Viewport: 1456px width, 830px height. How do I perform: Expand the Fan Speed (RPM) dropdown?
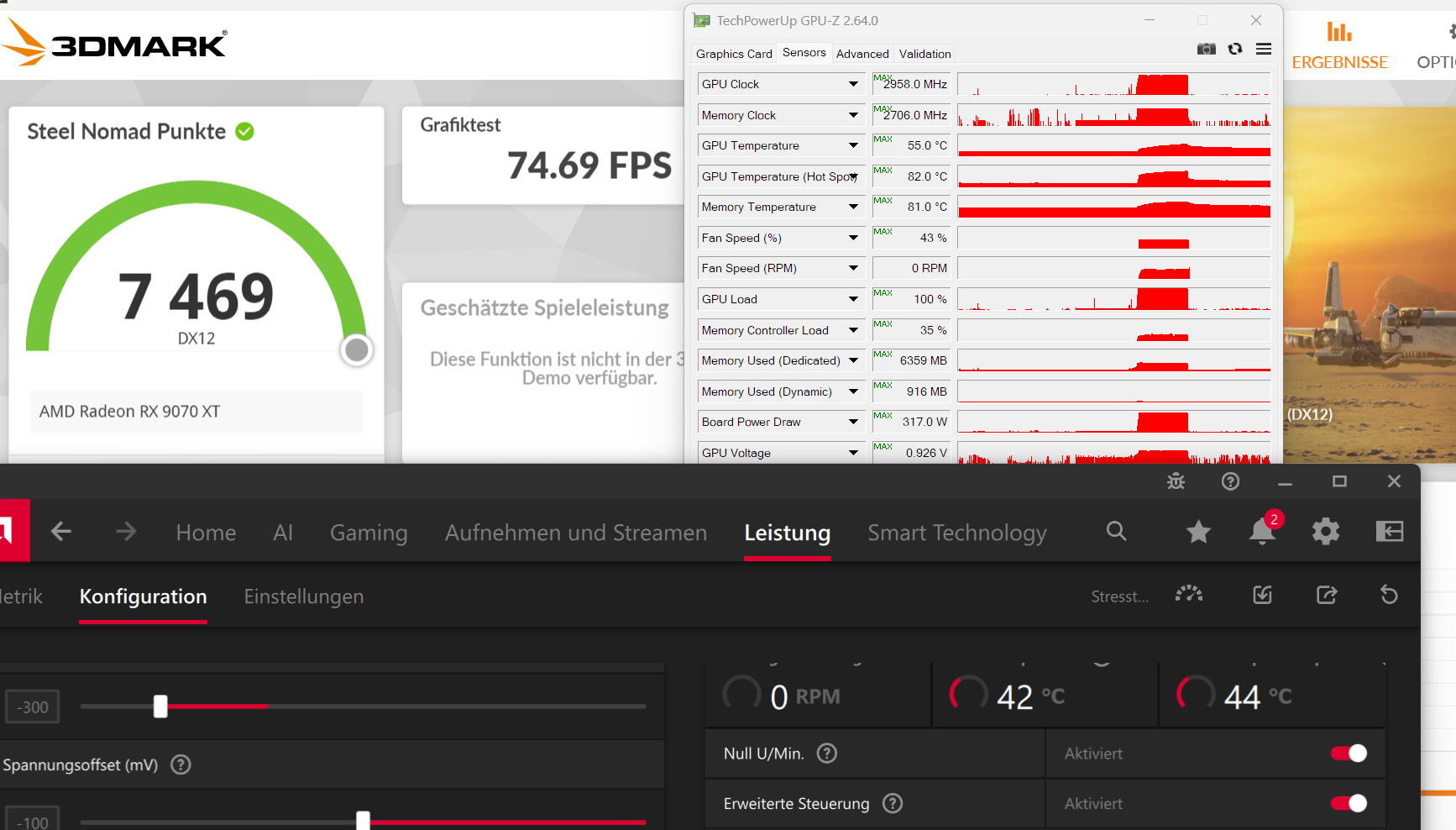click(x=853, y=268)
